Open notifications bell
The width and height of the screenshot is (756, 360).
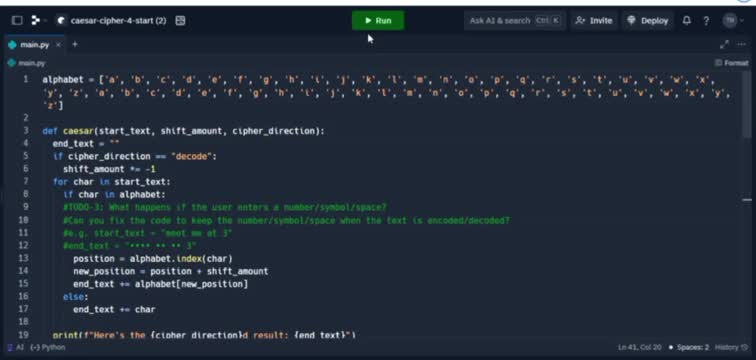point(687,21)
